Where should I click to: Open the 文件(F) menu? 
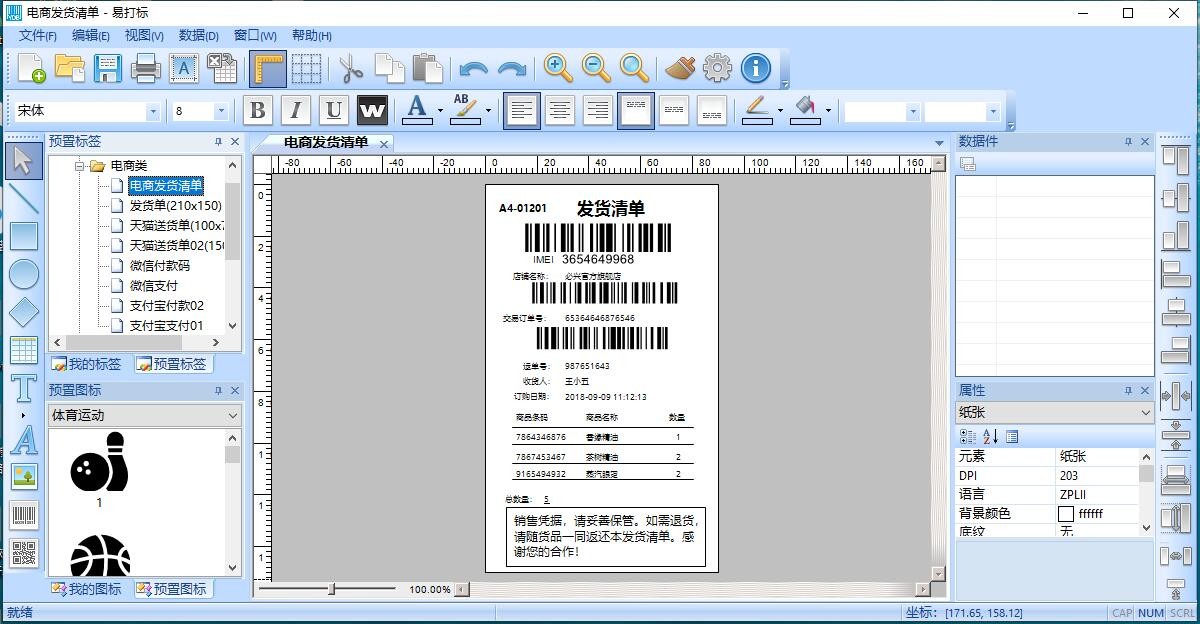tap(38, 35)
